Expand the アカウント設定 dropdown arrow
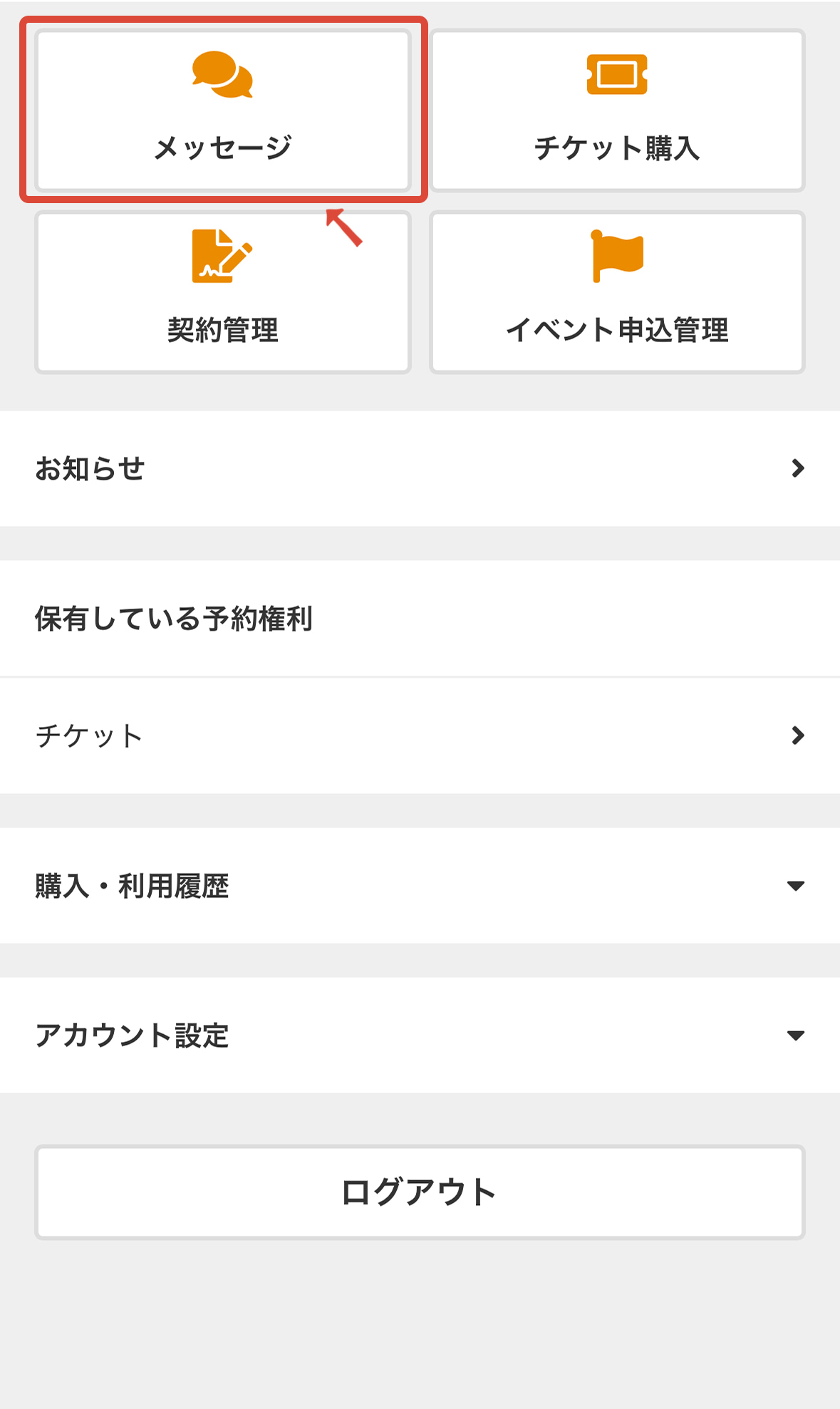Screen dimensions: 840x1409 click(796, 1036)
